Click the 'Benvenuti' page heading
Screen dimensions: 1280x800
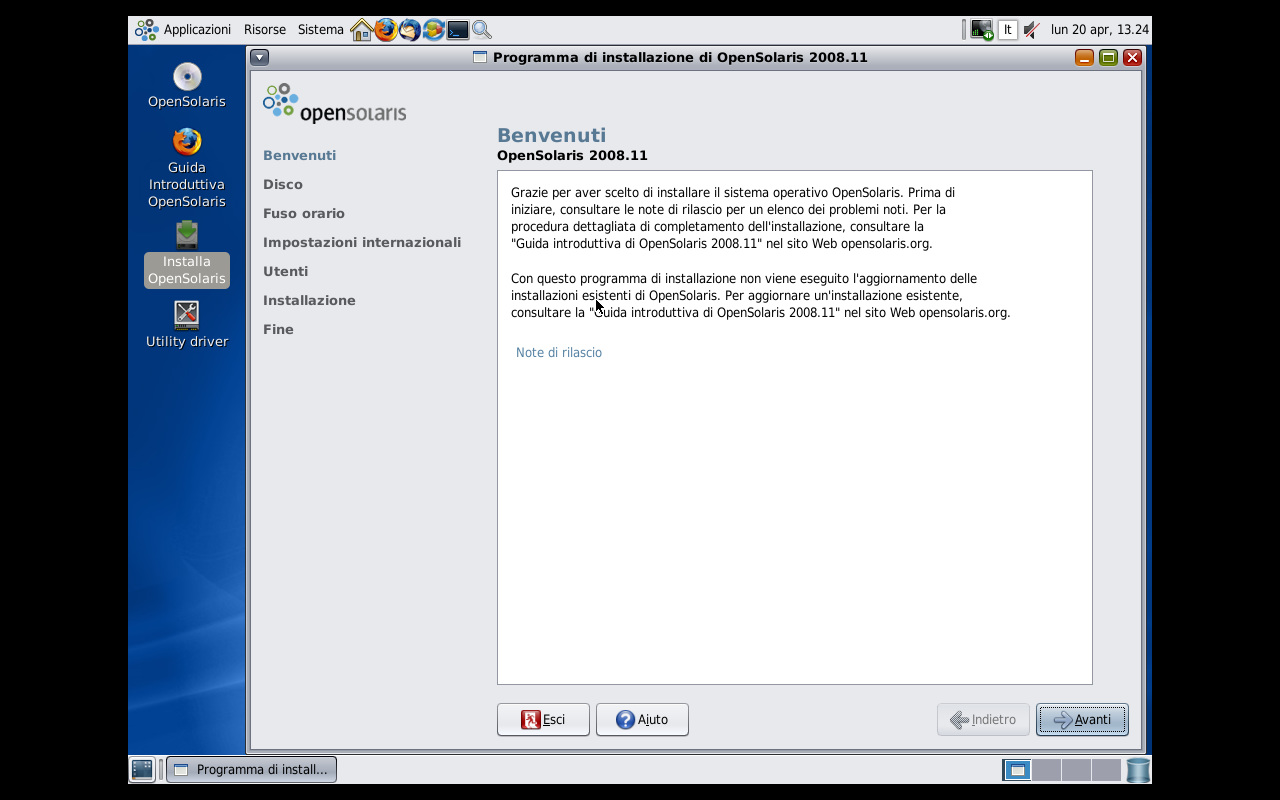tap(551, 135)
